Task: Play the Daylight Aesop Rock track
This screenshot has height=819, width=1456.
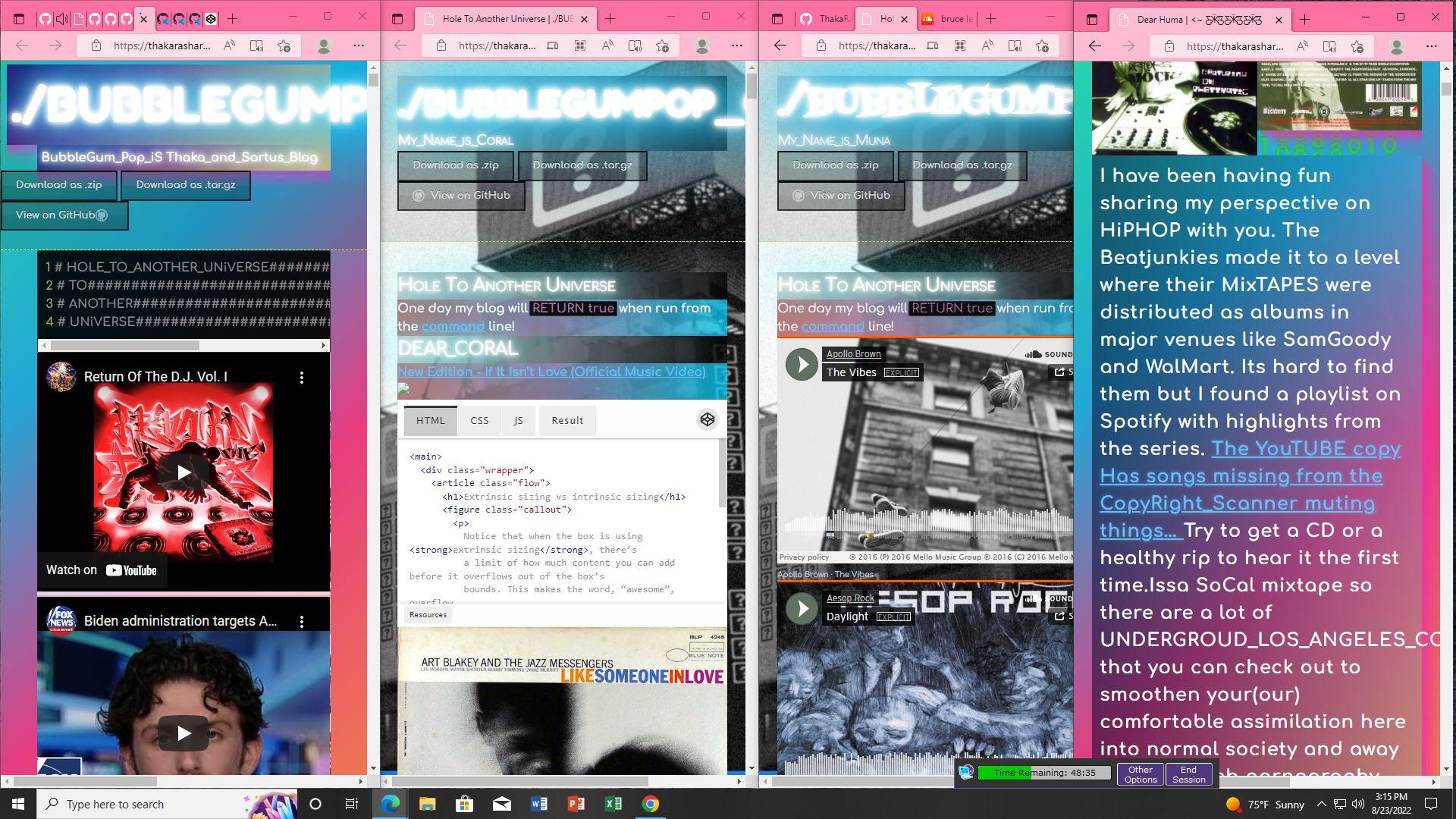Action: pos(802,608)
